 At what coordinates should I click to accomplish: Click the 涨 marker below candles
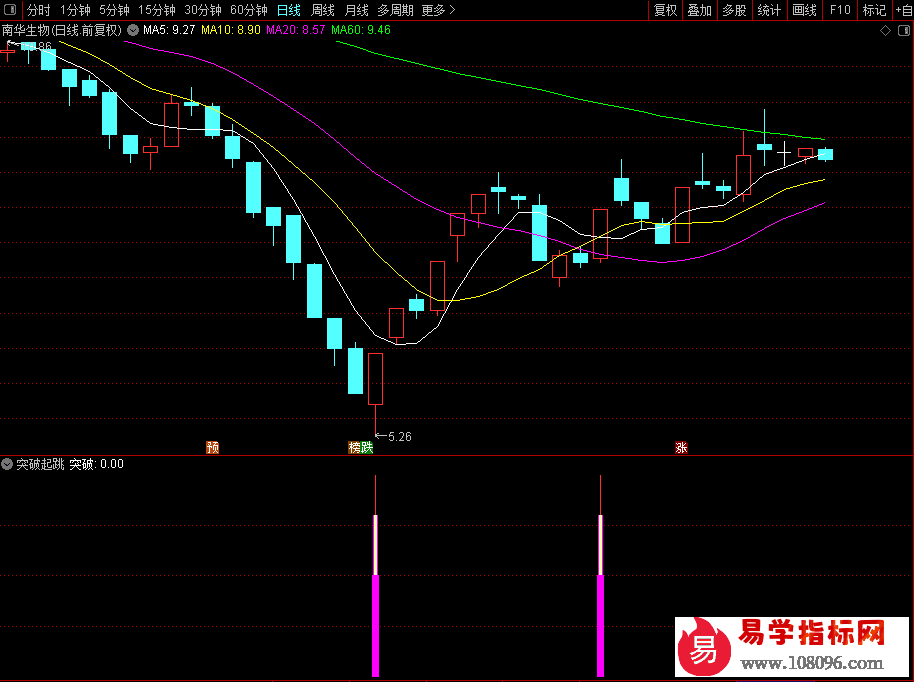pyautogui.click(x=681, y=448)
